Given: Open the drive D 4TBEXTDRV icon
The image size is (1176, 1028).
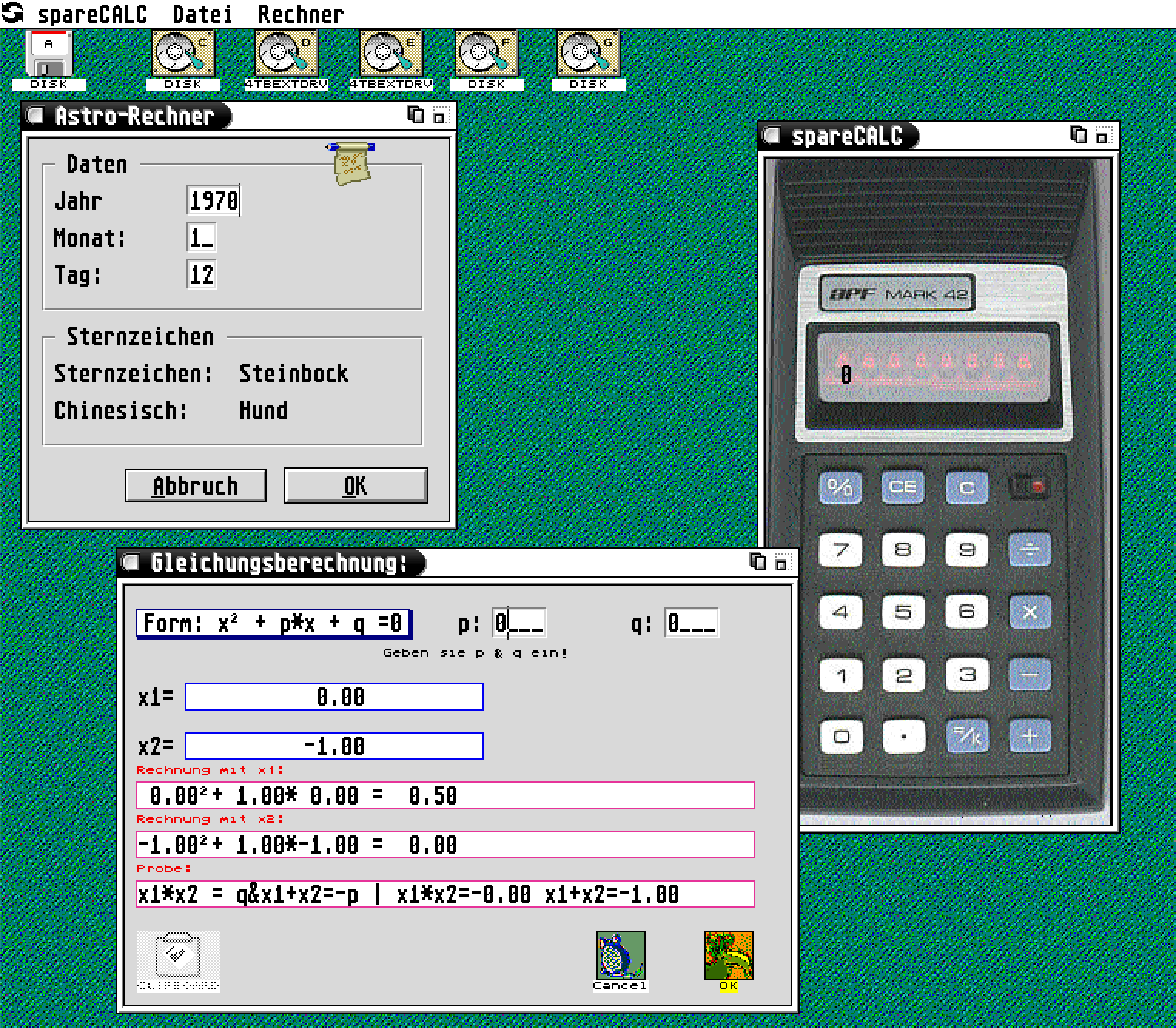Looking at the screenshot, I should point(286,55).
